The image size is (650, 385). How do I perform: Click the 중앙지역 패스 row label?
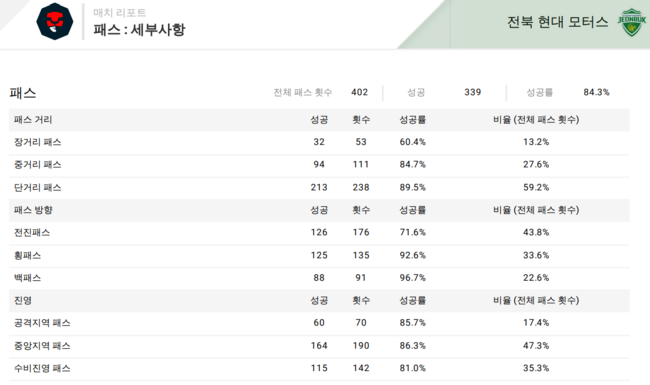point(42,346)
